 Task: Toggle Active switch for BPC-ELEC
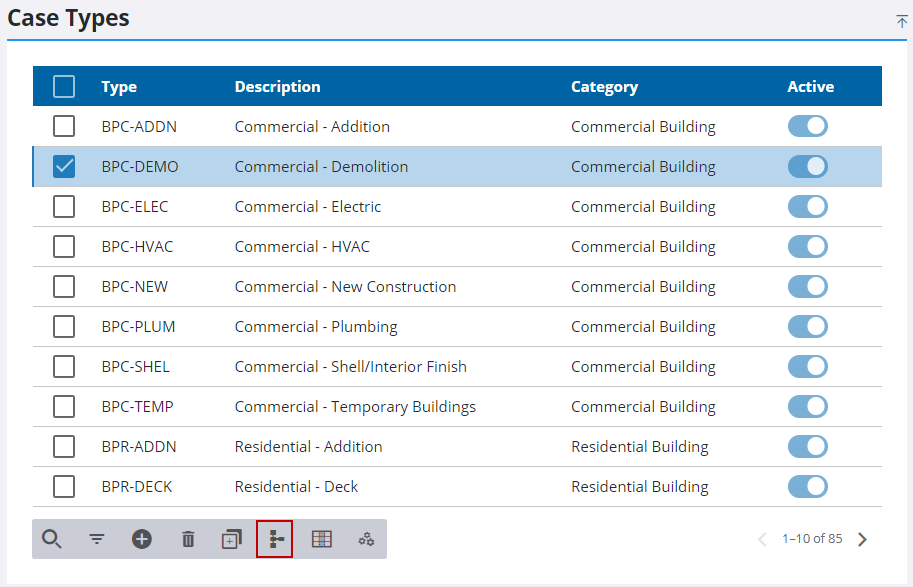(x=807, y=207)
